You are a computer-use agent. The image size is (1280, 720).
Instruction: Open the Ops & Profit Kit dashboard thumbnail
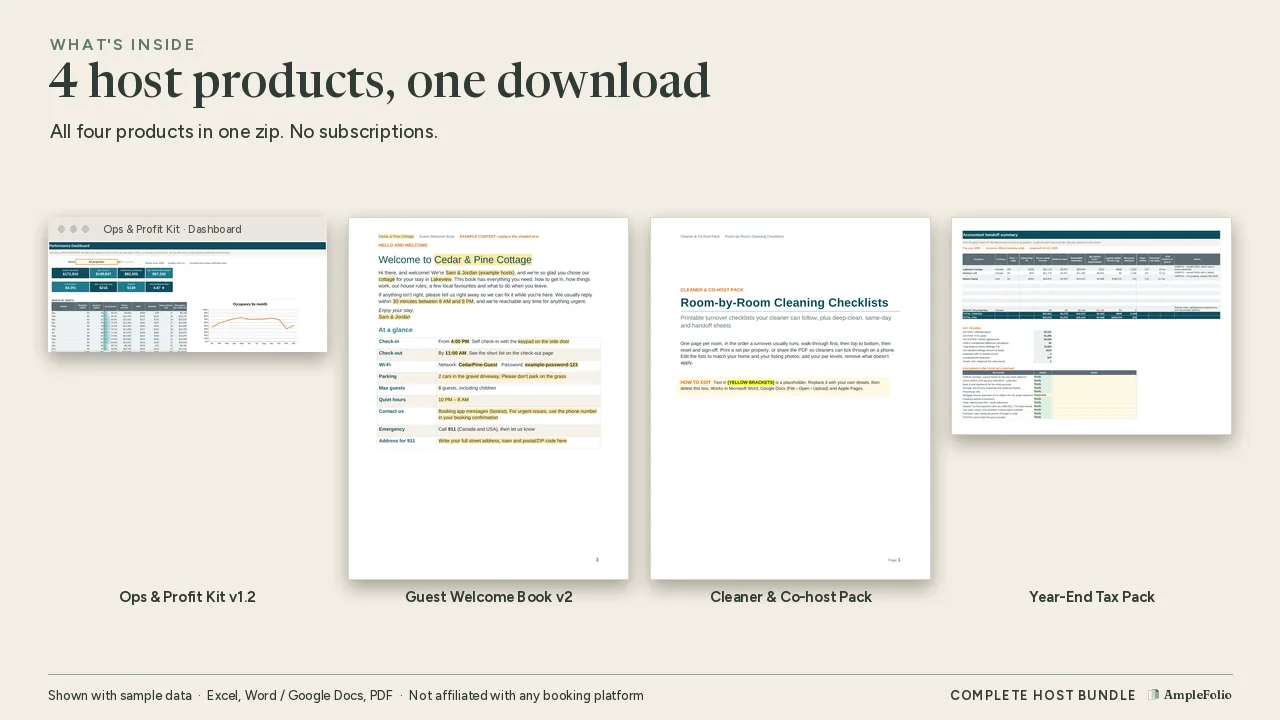[187, 285]
